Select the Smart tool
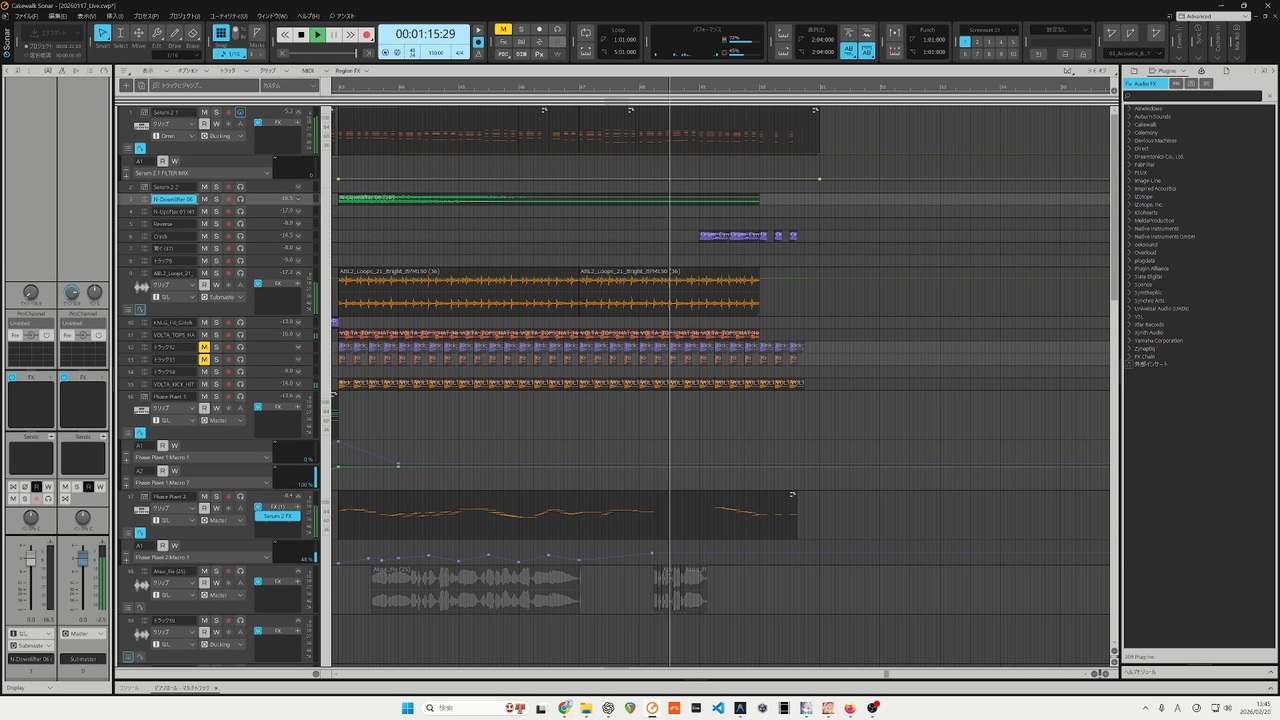This screenshot has width=1280, height=720. (x=102, y=35)
